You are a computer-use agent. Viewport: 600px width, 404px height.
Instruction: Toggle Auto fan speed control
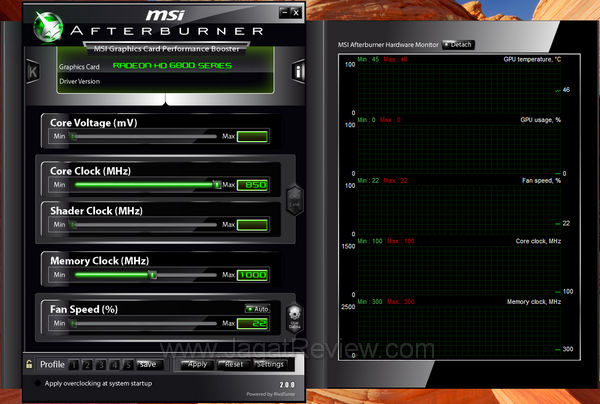256,308
